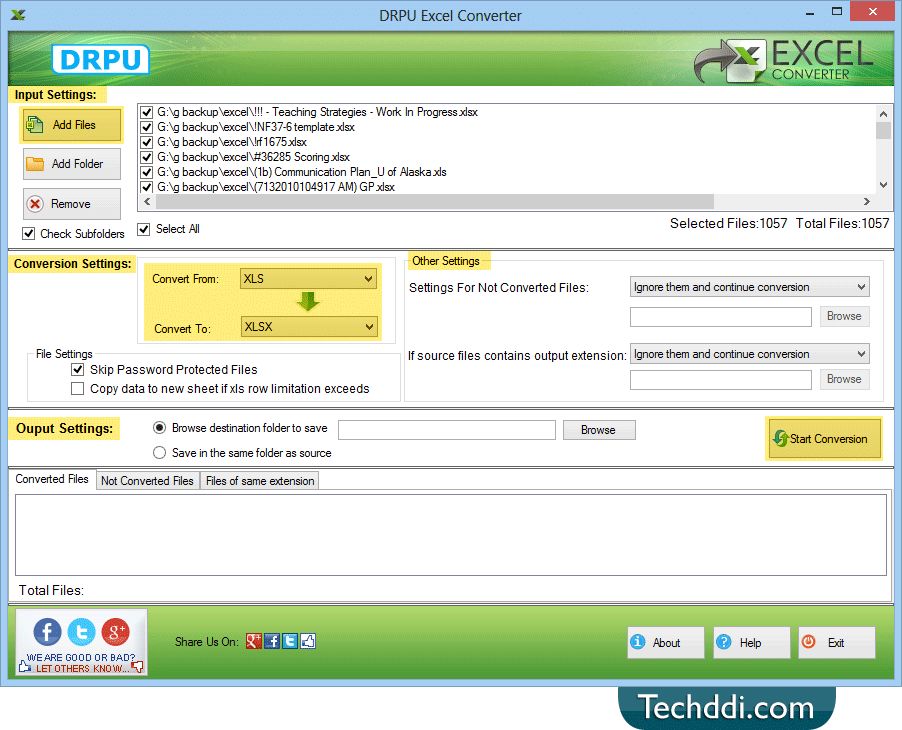Enable copy data to new sheet option
This screenshot has width=902, height=730.
click(x=77, y=388)
